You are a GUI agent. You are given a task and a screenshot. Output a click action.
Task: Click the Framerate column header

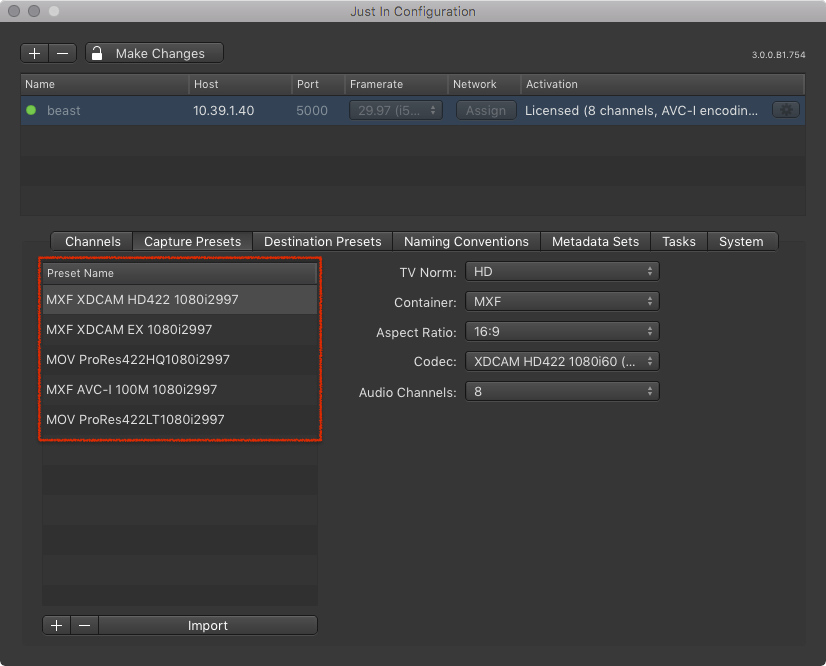(x=396, y=84)
